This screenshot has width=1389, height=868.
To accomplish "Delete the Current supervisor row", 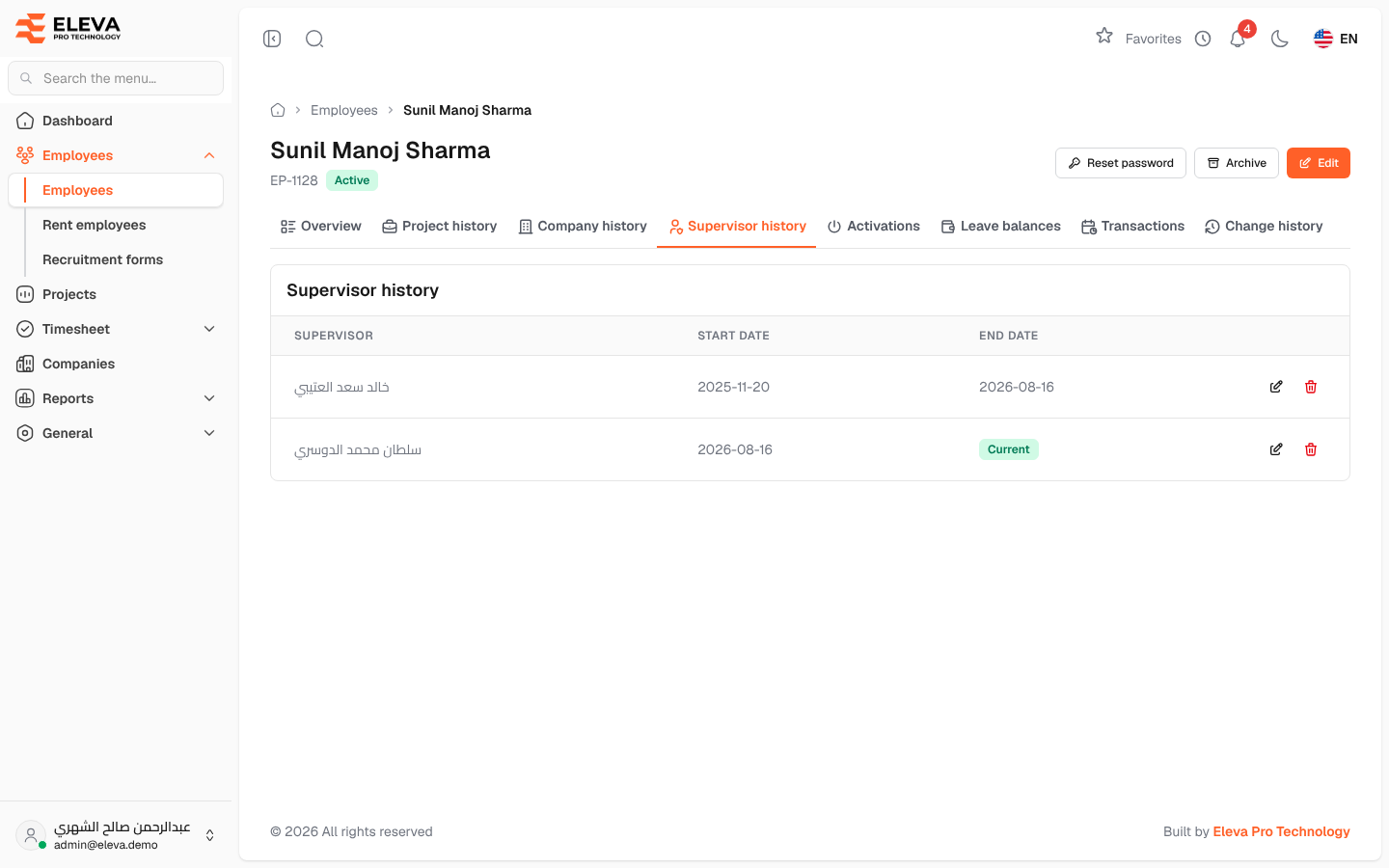I will (1311, 449).
